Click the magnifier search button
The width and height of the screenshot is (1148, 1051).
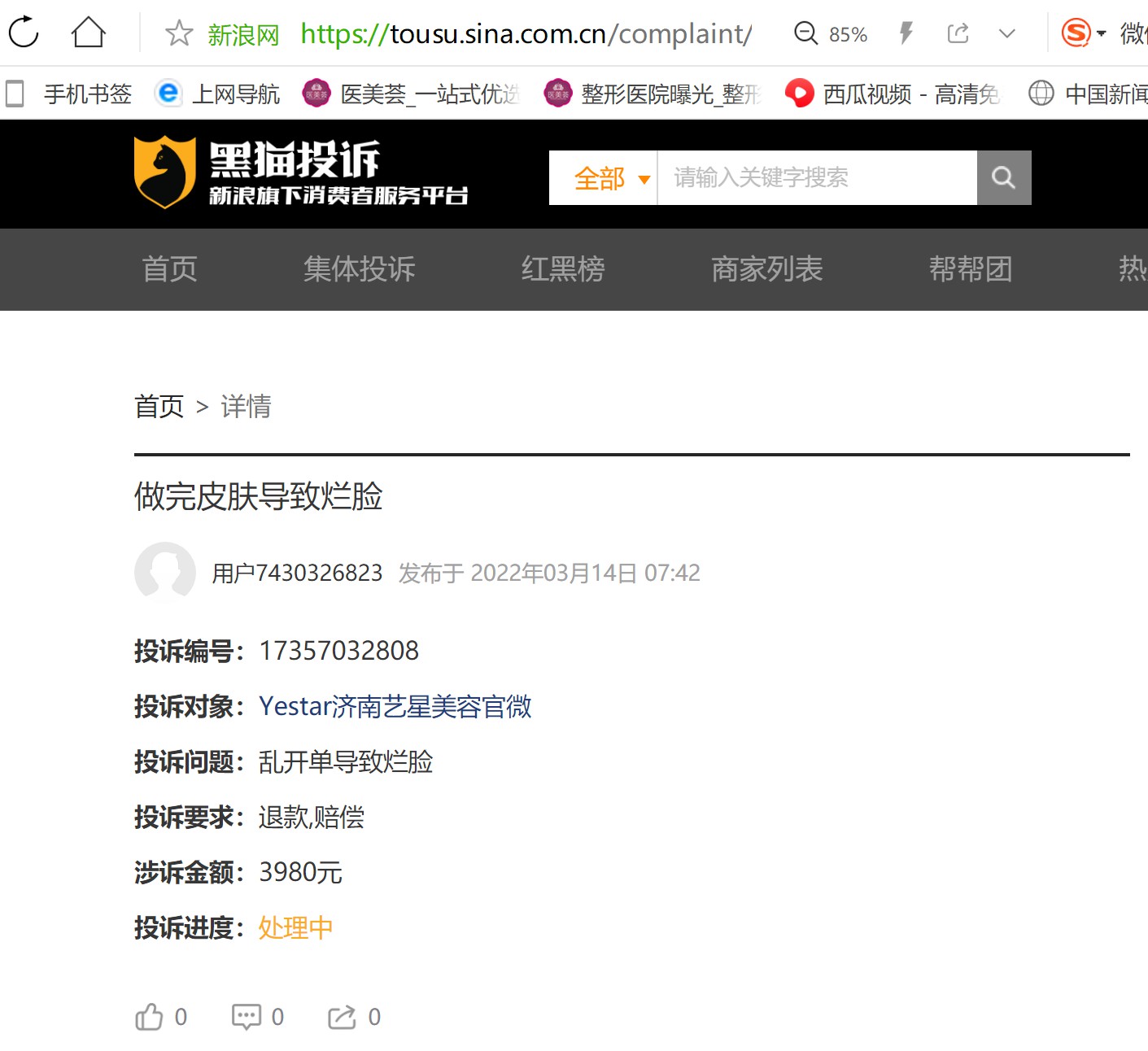[1004, 177]
